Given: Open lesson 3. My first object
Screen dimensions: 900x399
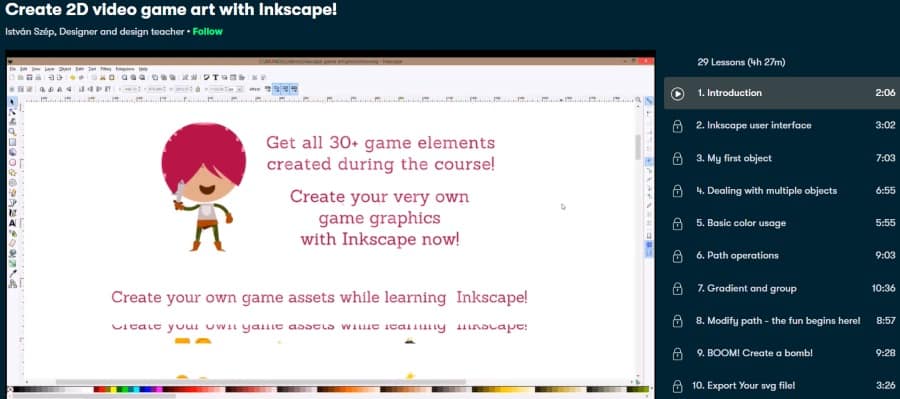Looking at the screenshot, I should pyautogui.click(x=782, y=158).
